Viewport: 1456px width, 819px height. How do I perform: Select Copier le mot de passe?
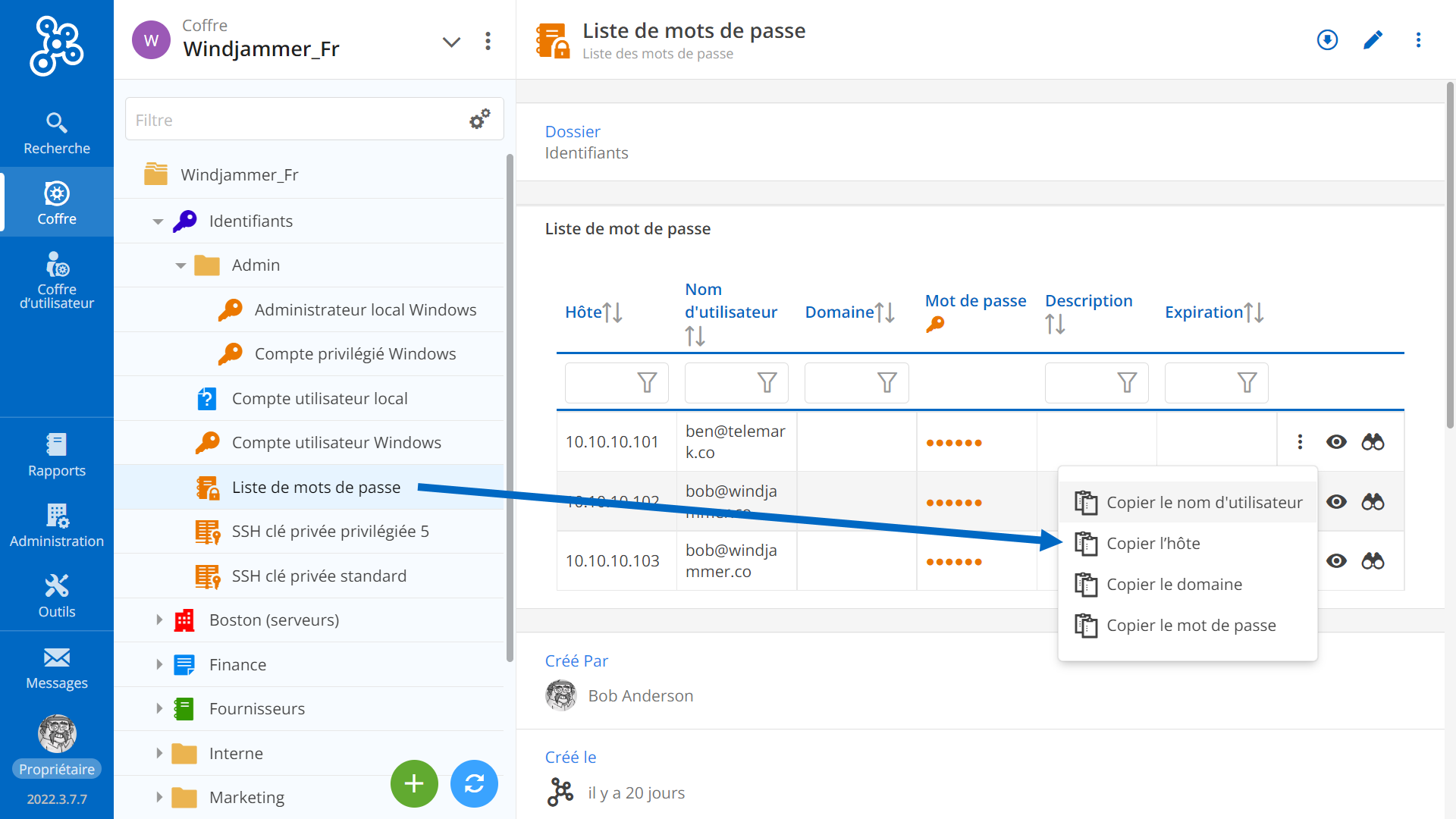(x=1191, y=626)
